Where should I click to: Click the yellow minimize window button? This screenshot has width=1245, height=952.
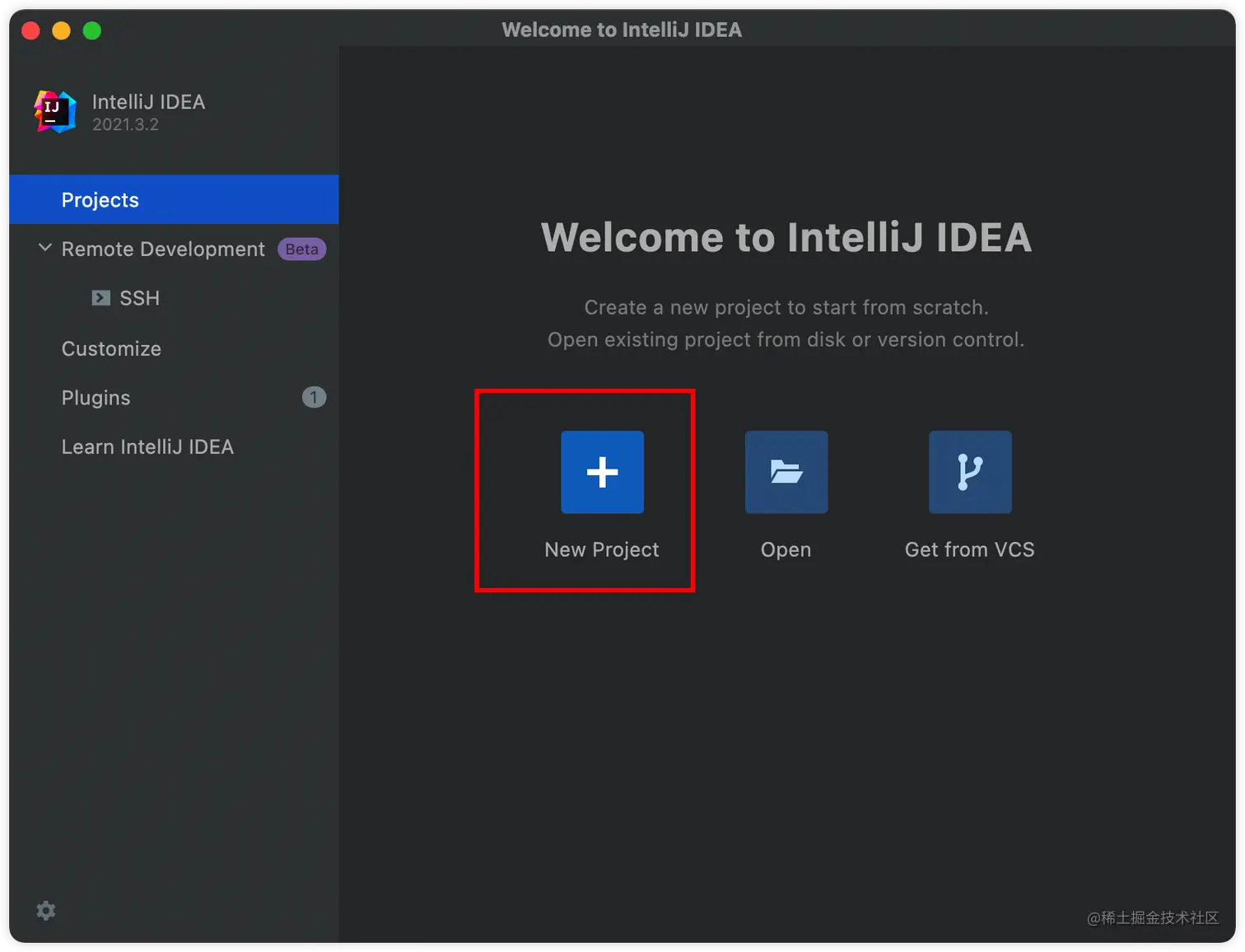click(62, 30)
